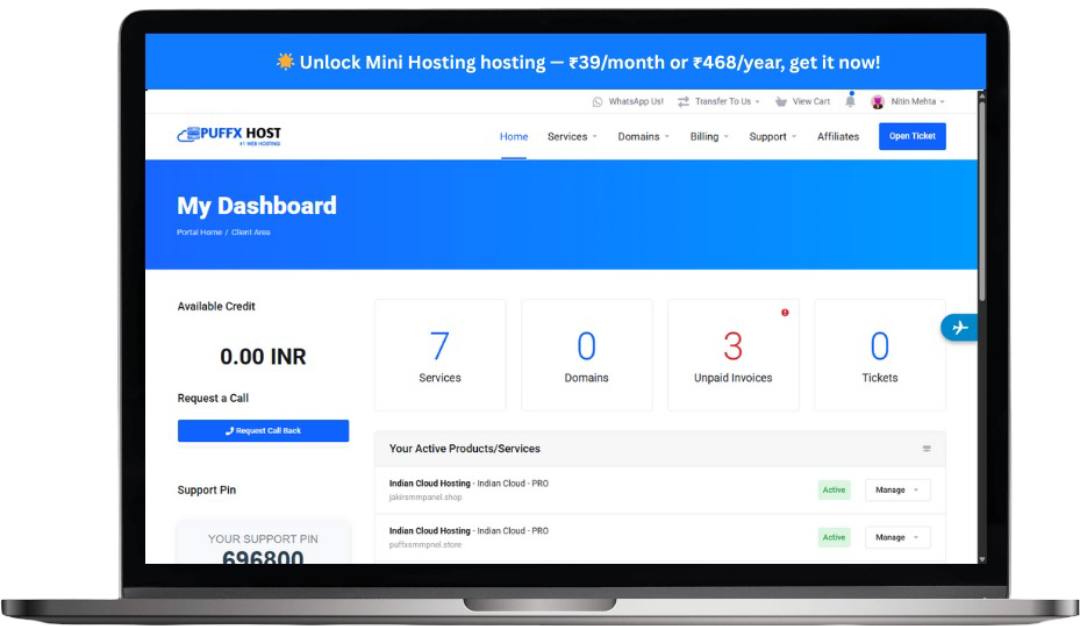Image resolution: width=1080 pixels, height=626 pixels.
Task: Open the Nitin Mehta account dropdown
Action: coord(917,101)
